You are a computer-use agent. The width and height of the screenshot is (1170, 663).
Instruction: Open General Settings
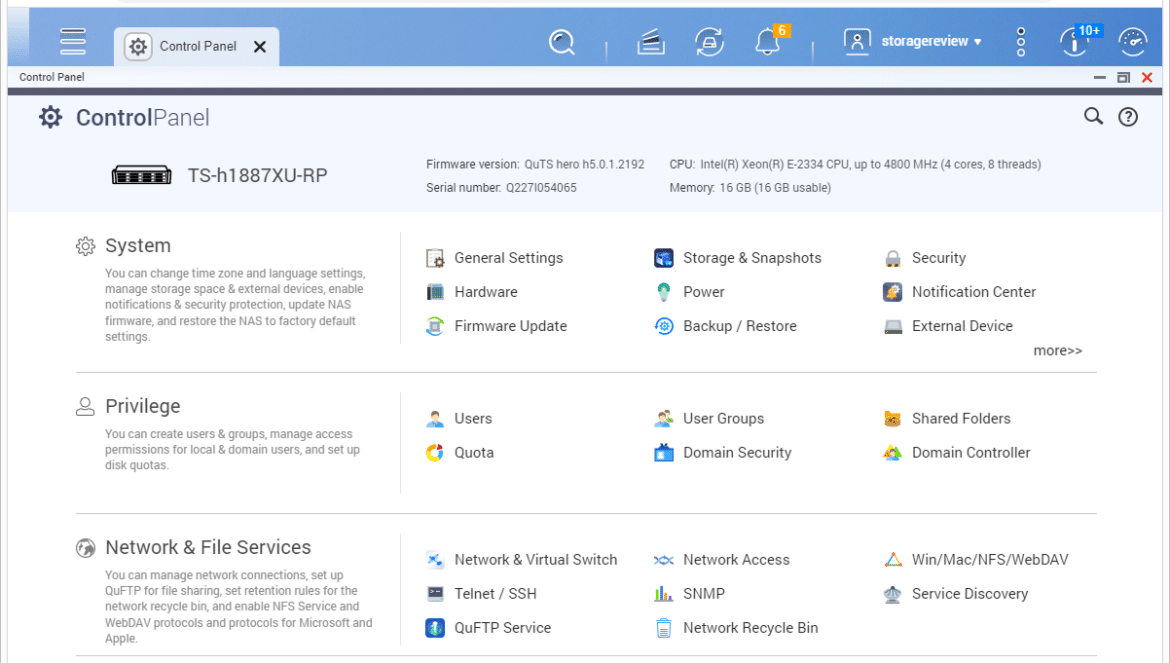[x=509, y=258]
